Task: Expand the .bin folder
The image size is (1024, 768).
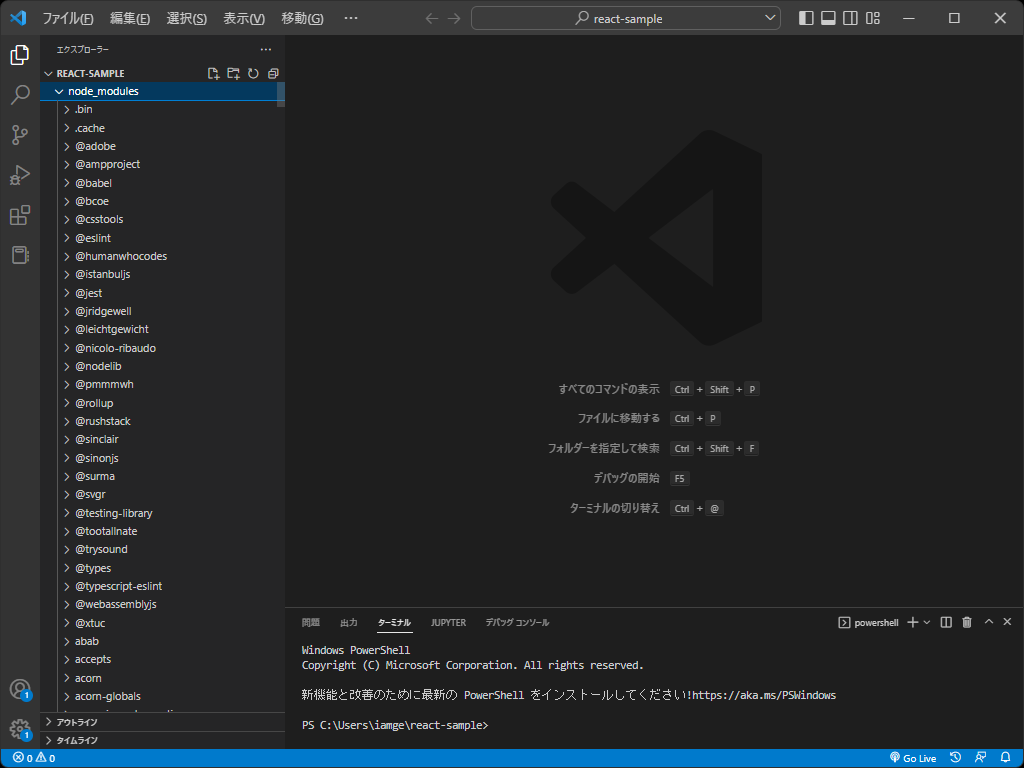Action: click(x=163, y=110)
